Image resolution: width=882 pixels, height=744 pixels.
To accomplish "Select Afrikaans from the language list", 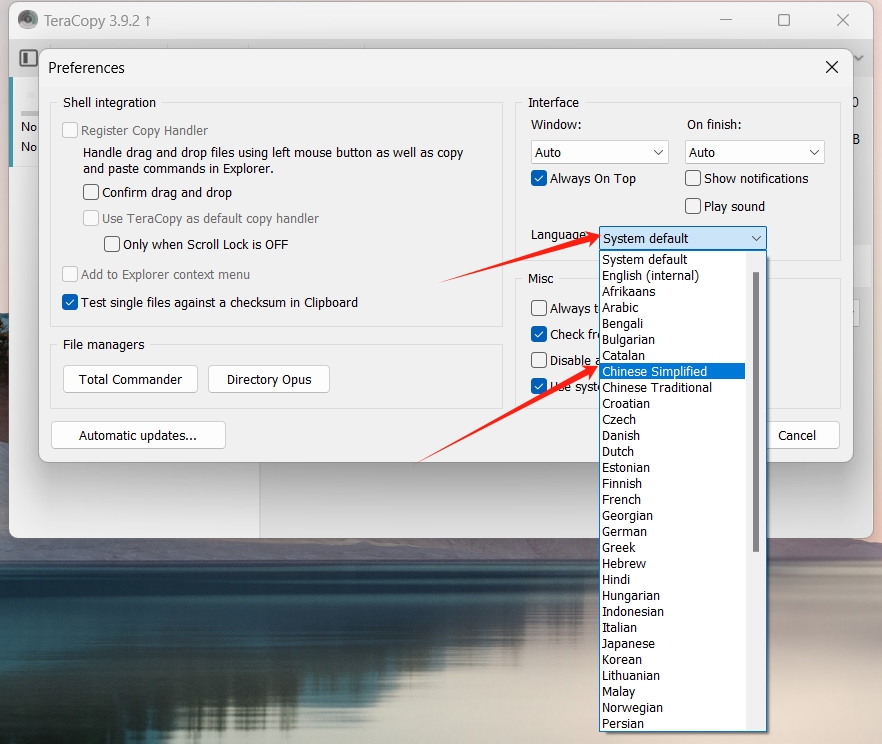I will click(x=673, y=292).
